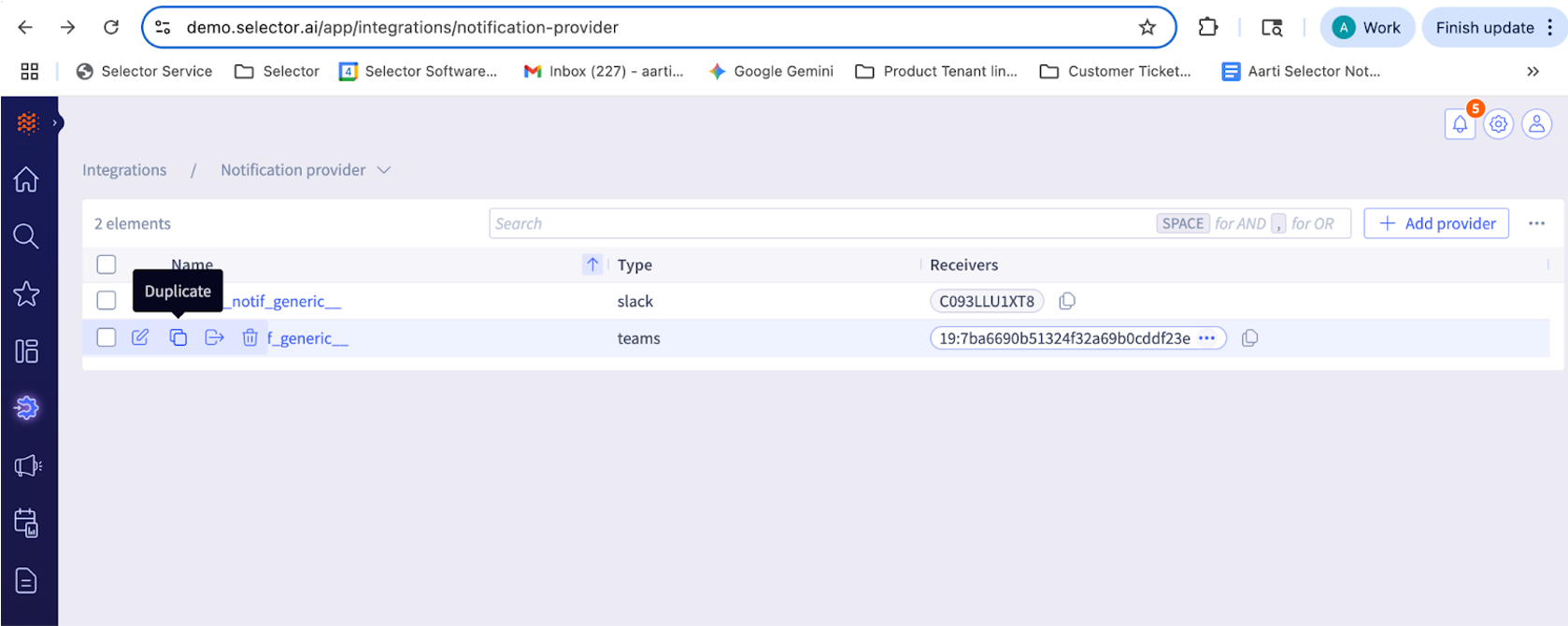Click the Integrations breadcrumb
This screenshot has width=1568, height=626.
[124, 170]
